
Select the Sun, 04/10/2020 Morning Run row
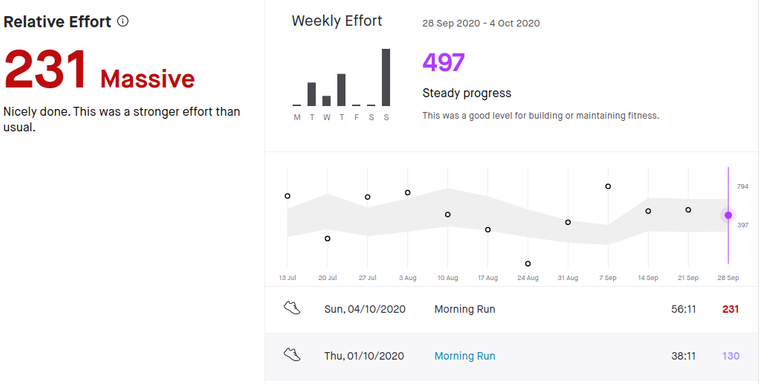pyautogui.click(x=512, y=310)
